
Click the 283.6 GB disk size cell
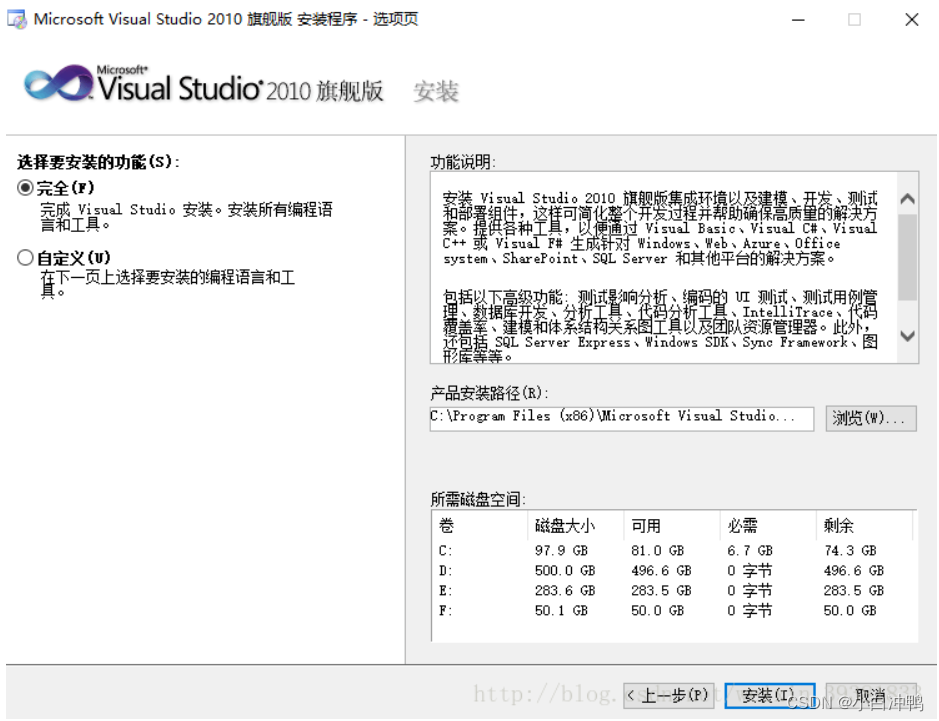pyautogui.click(x=565, y=590)
